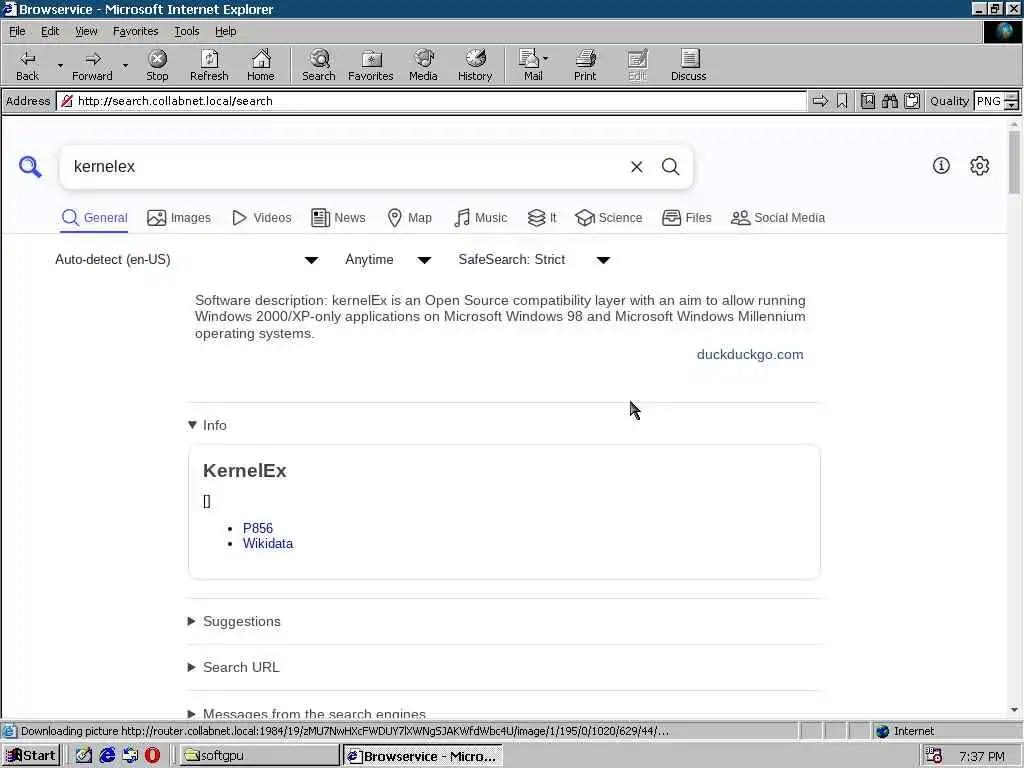Switch to the Videos tab

pyautogui.click(x=262, y=217)
